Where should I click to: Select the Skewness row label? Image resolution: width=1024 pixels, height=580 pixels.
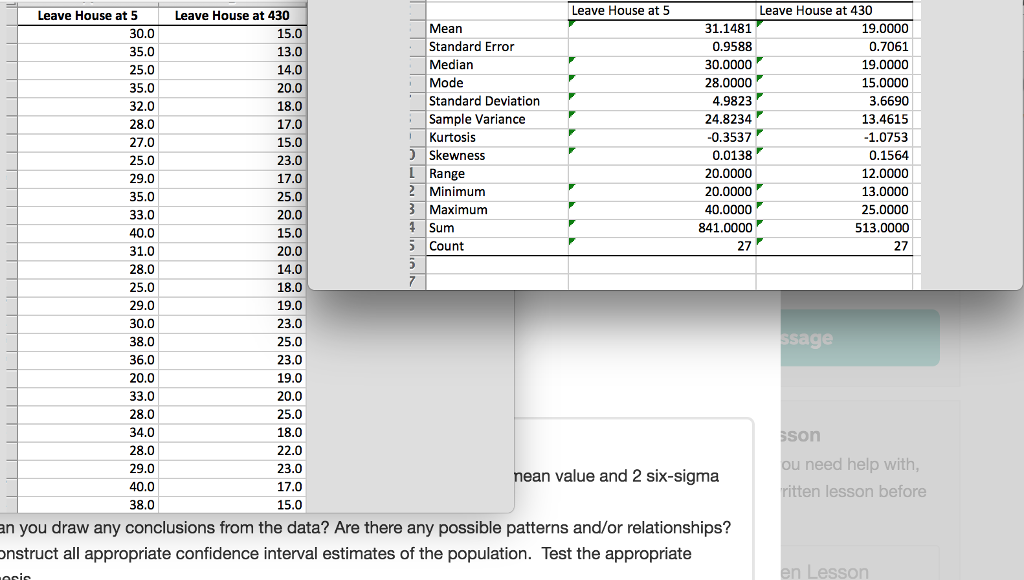pyautogui.click(x=457, y=155)
